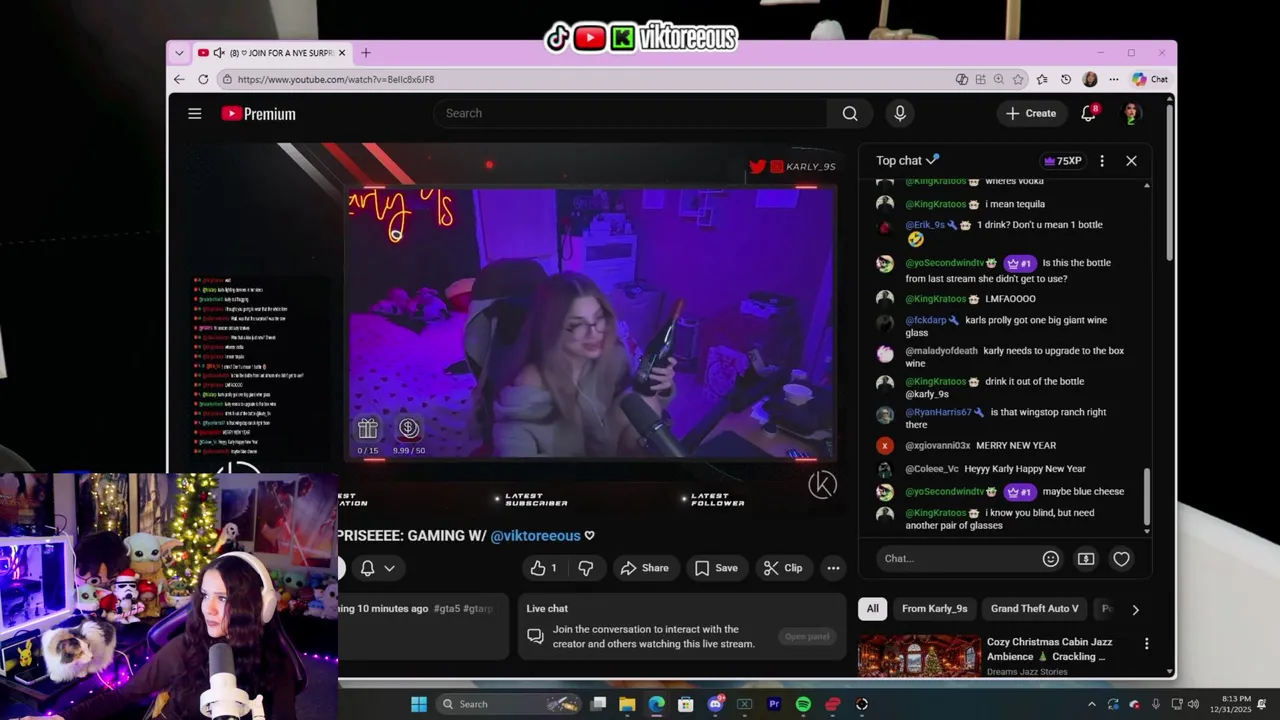Open browser history clock icon

[x=1066, y=79]
